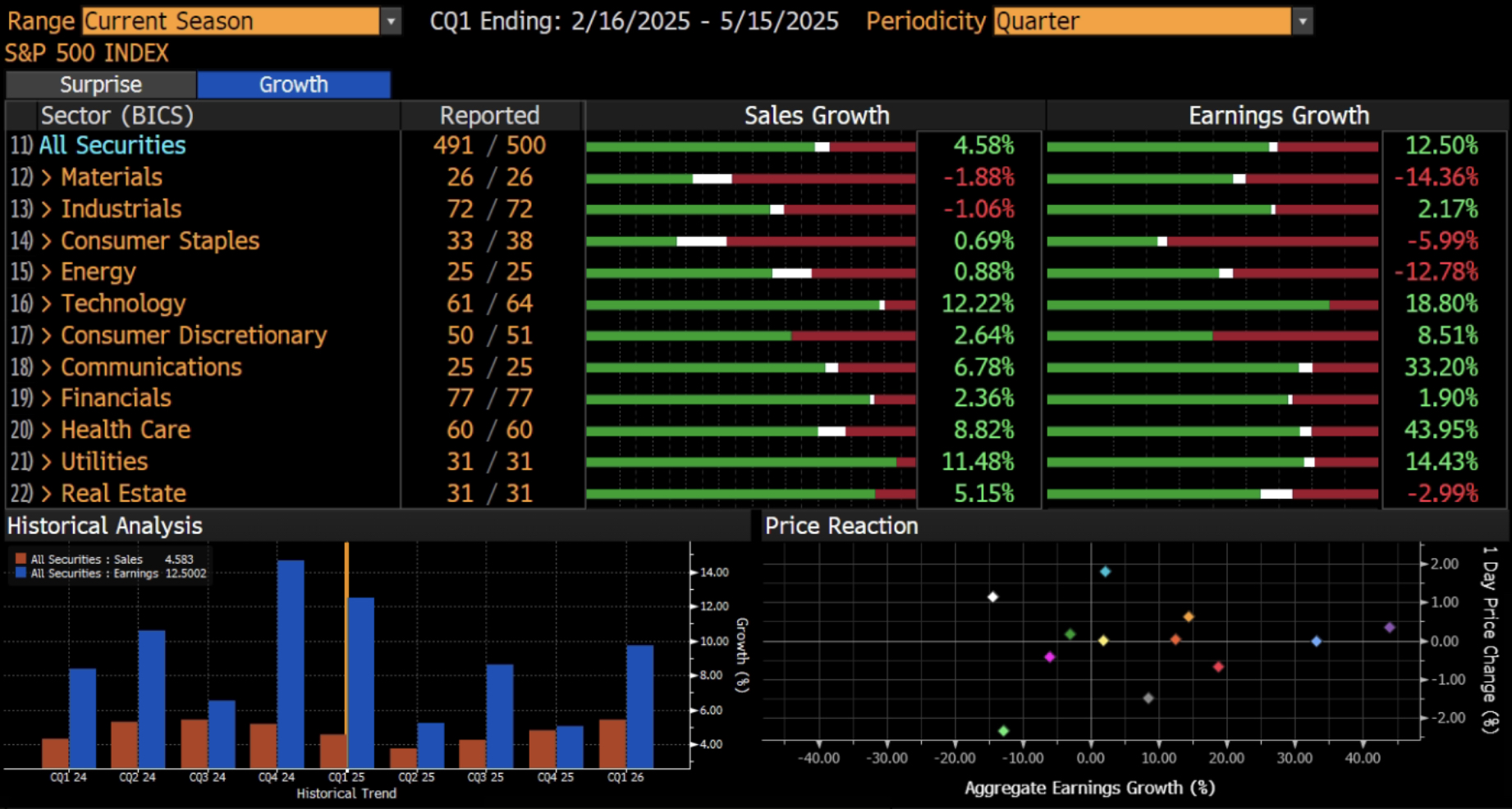Click the orange Sales legend swatch
The width and height of the screenshot is (1512, 809).
[21, 559]
